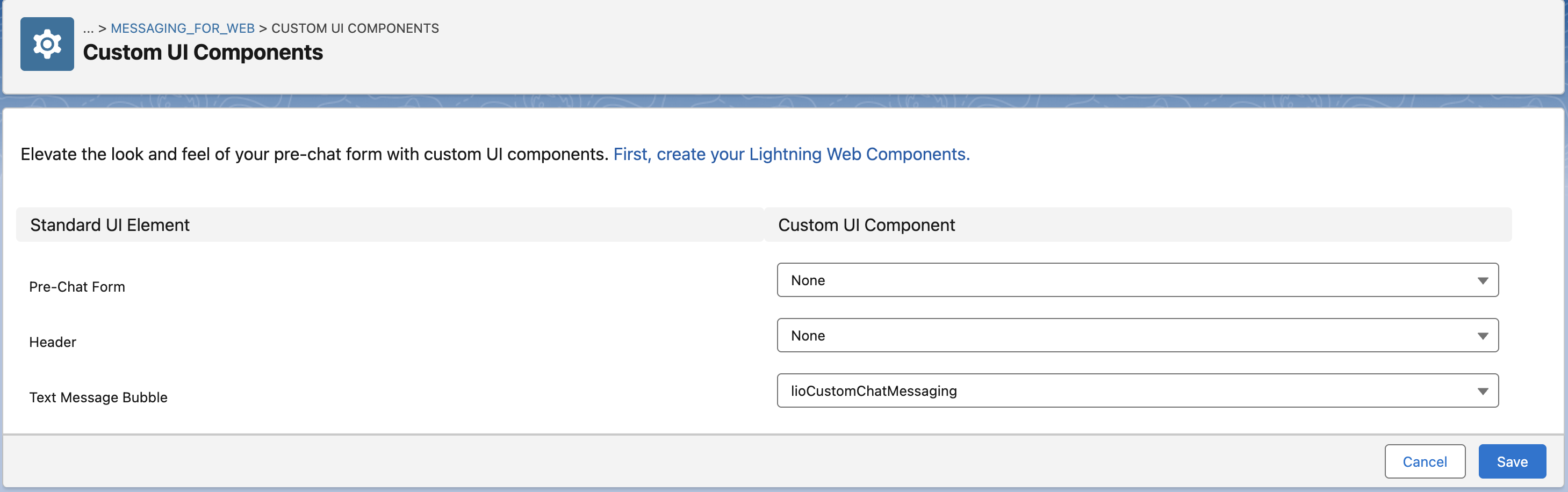The image size is (1568, 492).
Task: Click the Setup gear icon
Action: (47, 44)
